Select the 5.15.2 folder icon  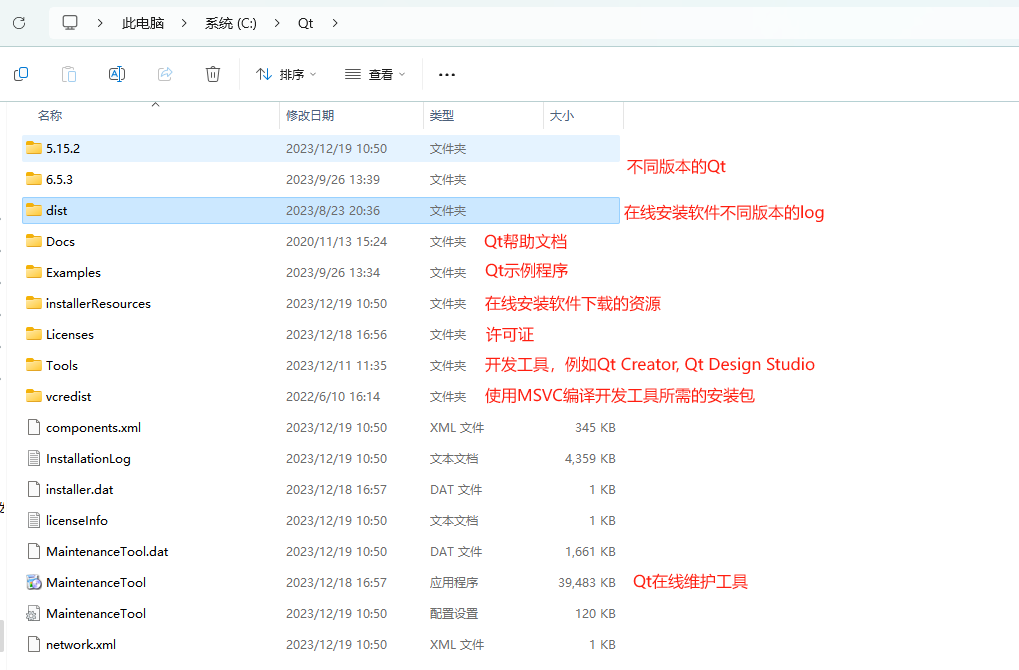(x=34, y=148)
